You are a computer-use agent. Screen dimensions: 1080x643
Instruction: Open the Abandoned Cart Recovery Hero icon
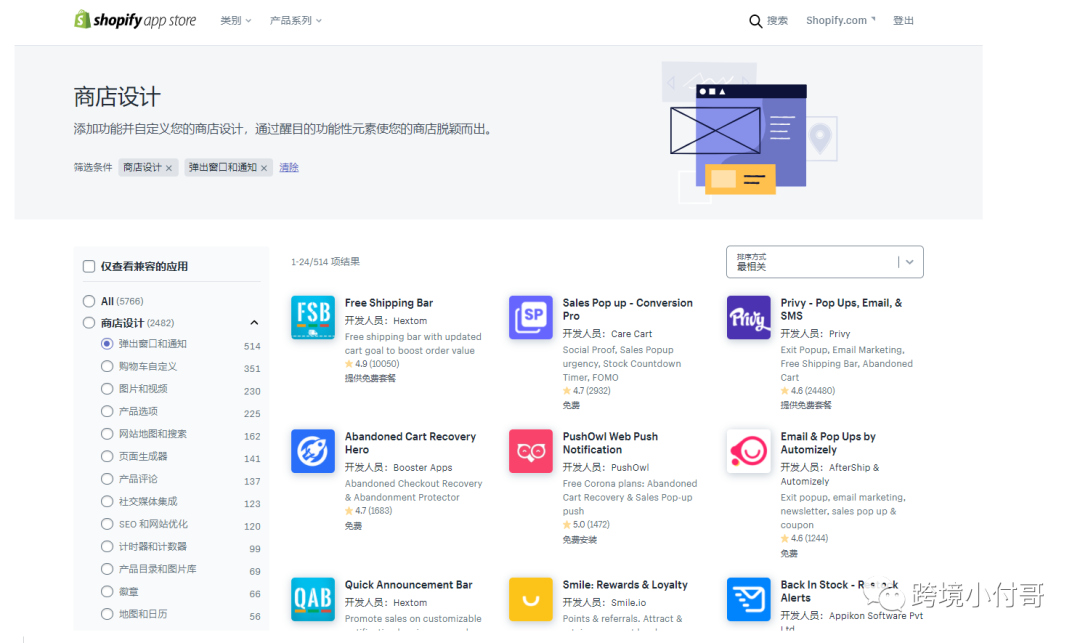click(x=313, y=451)
